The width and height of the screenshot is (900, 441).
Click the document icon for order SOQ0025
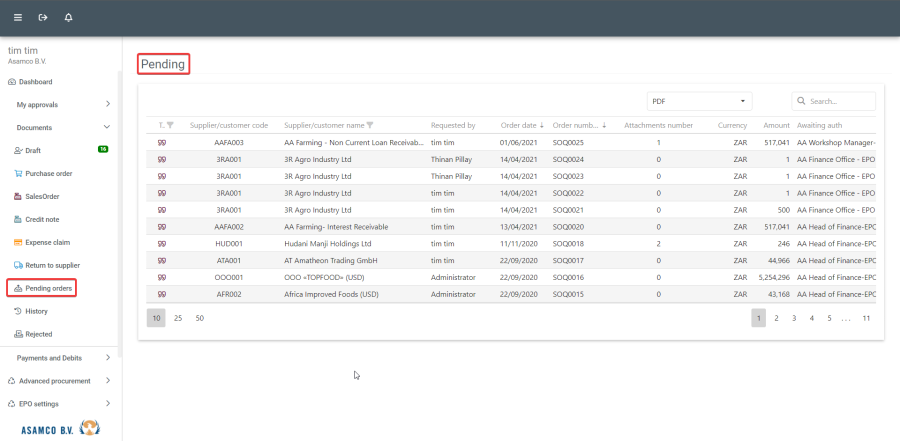(162, 143)
